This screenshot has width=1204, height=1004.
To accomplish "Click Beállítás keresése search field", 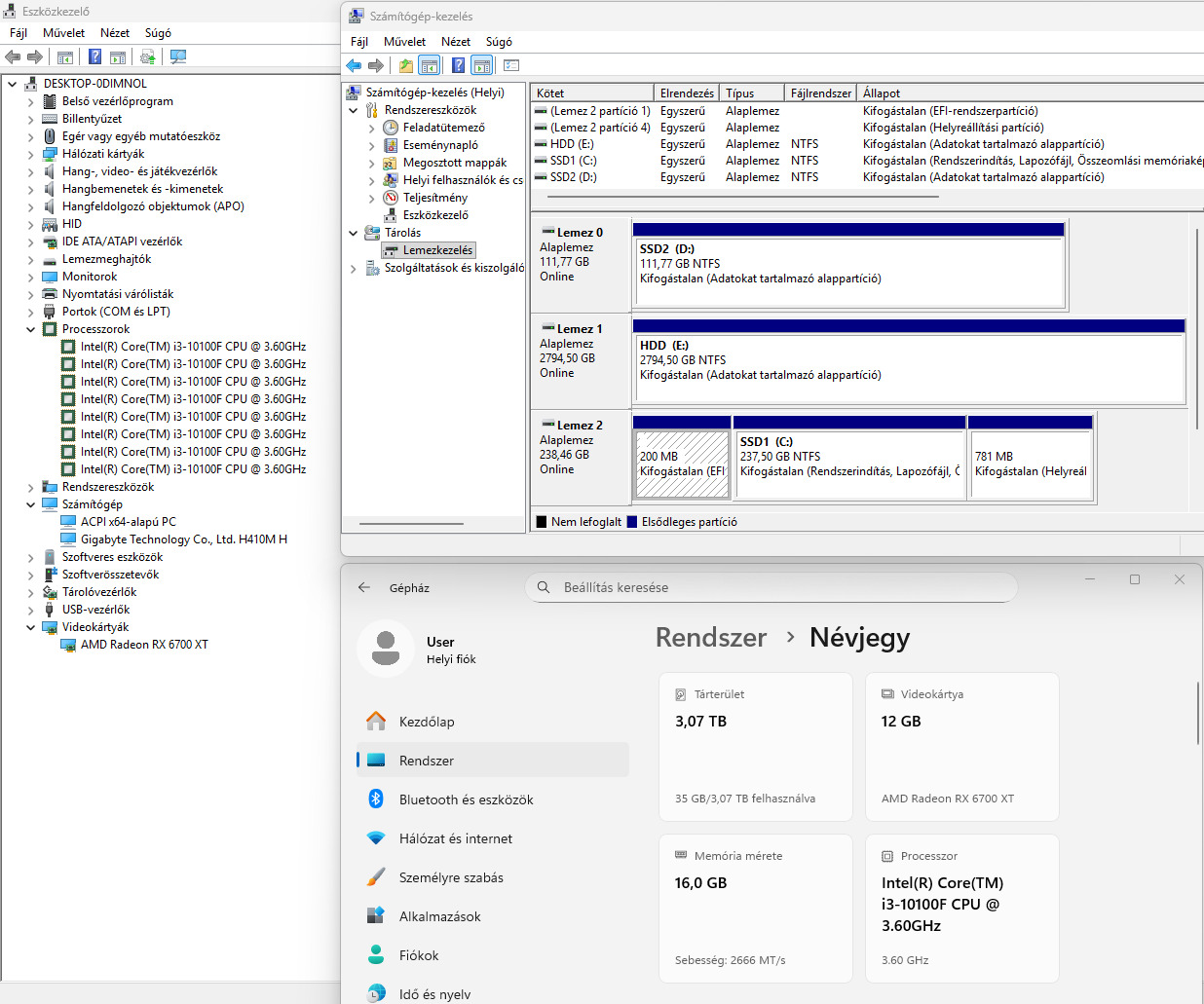I will coord(771,587).
